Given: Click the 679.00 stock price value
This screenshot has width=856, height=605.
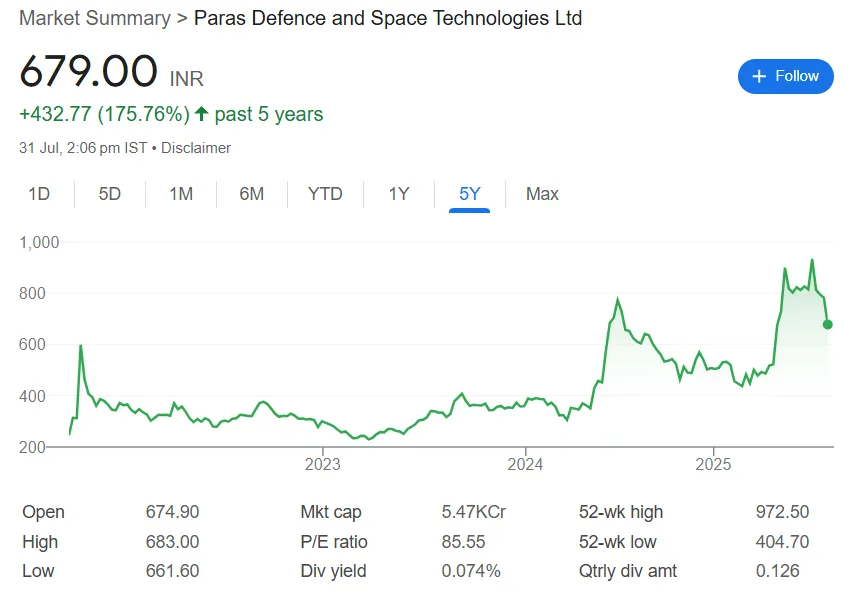Looking at the screenshot, I should [x=88, y=72].
